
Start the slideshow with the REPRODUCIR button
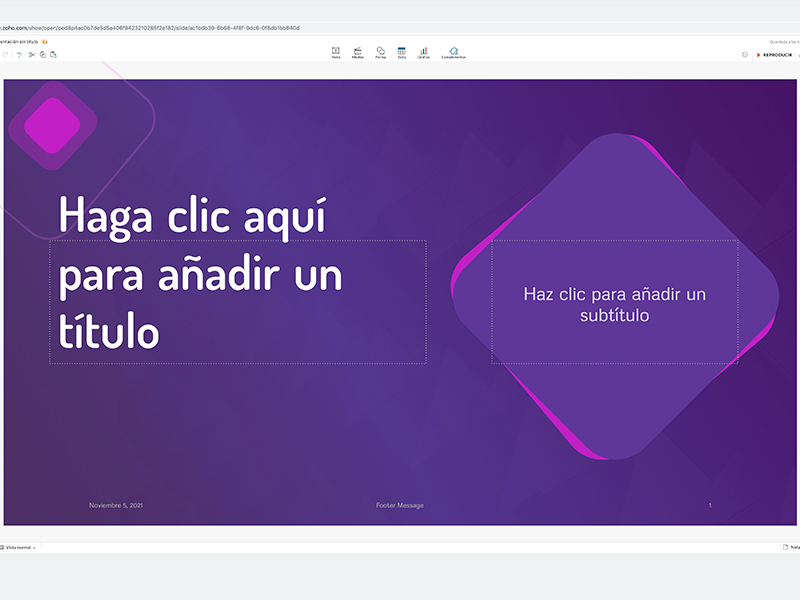(x=777, y=55)
